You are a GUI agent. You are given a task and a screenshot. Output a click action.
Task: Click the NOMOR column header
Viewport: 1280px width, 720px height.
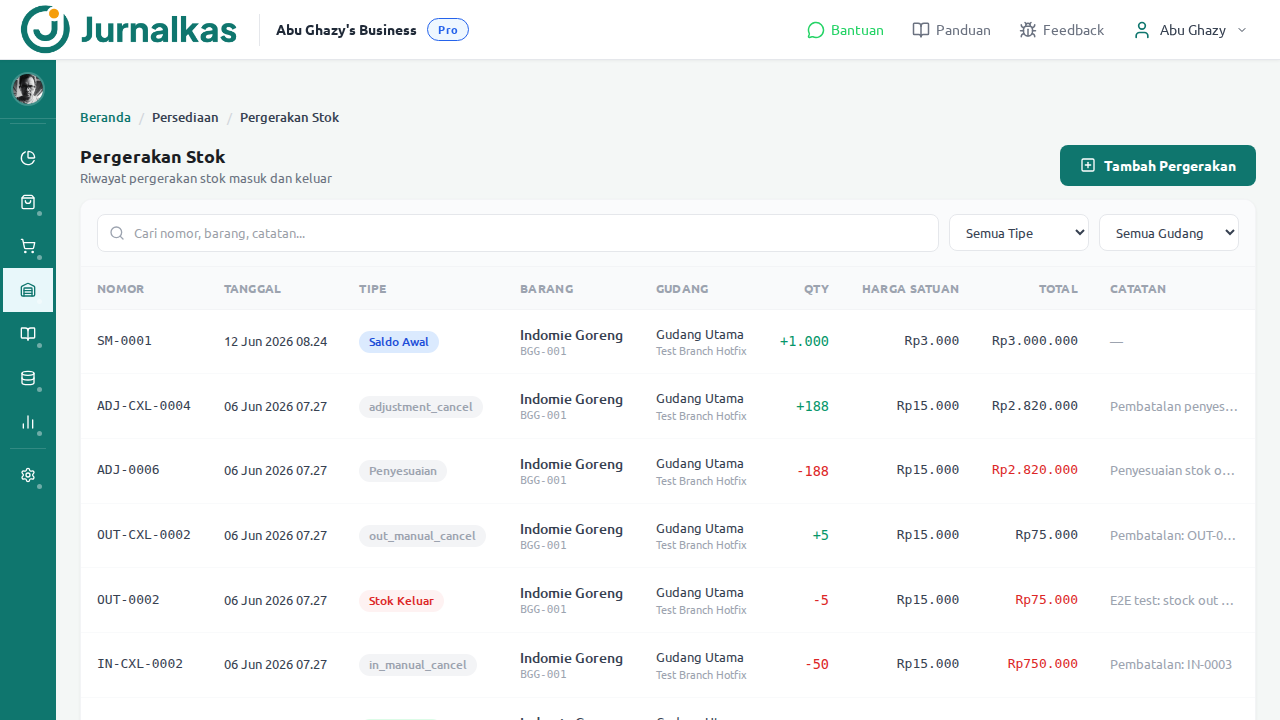[121, 289]
